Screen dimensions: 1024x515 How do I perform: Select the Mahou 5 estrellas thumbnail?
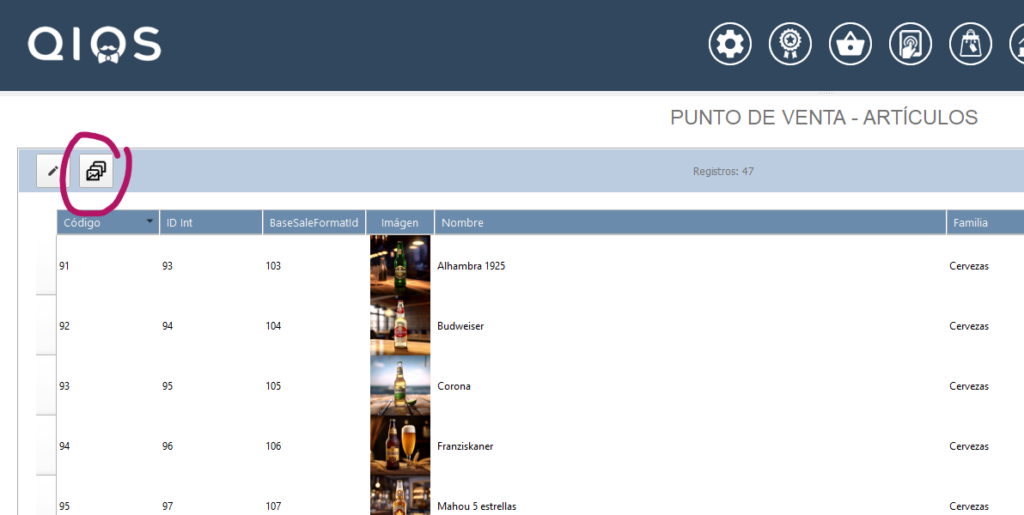point(400,495)
